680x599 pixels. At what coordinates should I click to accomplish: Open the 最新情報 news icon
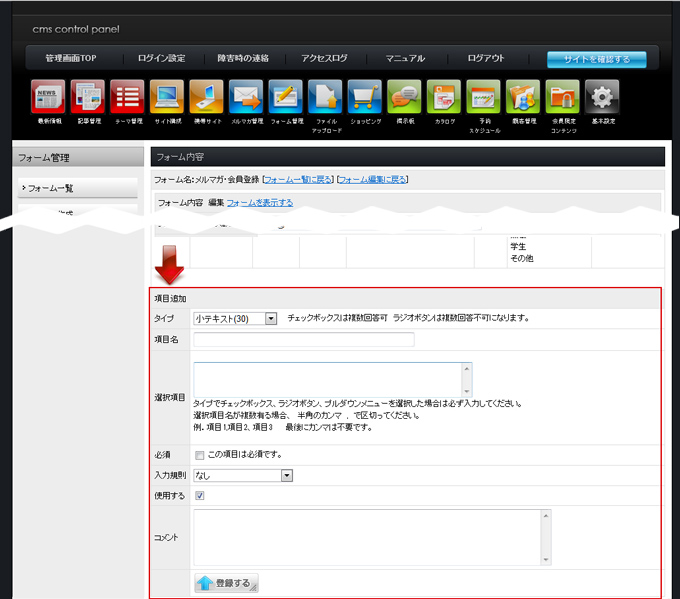pos(48,97)
